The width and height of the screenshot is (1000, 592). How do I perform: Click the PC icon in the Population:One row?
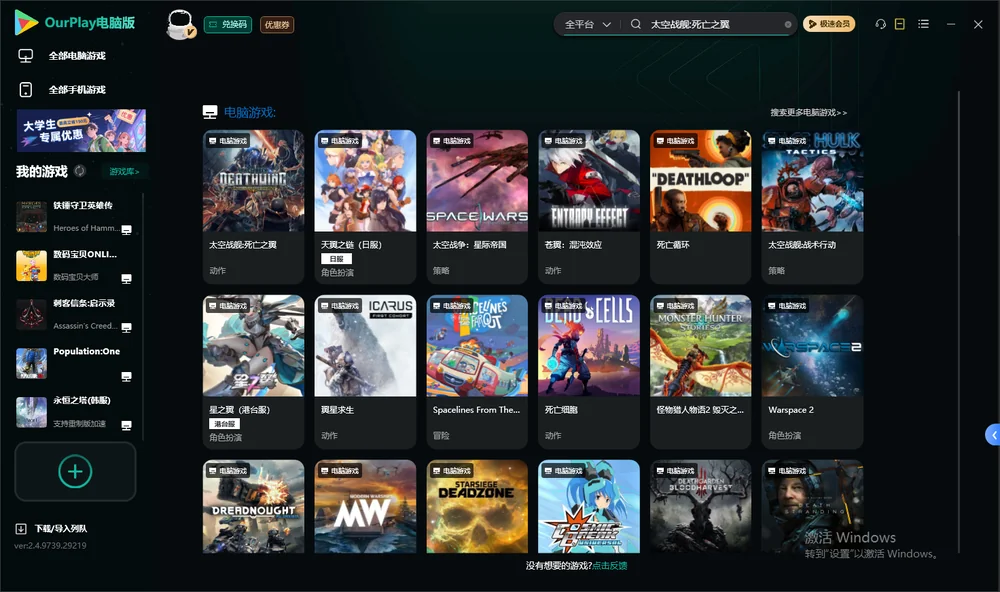pyautogui.click(x=126, y=376)
